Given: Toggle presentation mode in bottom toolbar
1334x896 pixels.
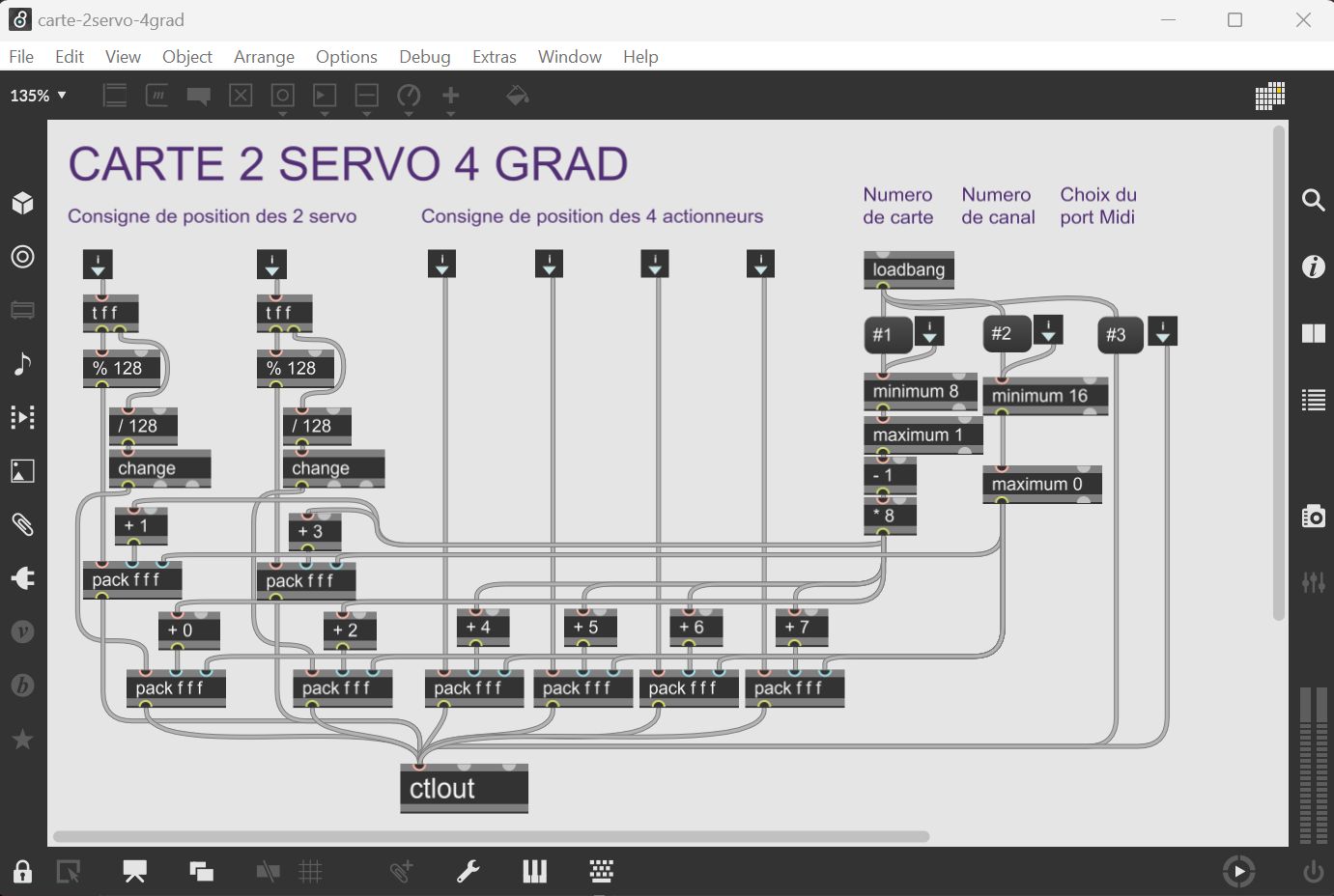Looking at the screenshot, I should [134, 872].
